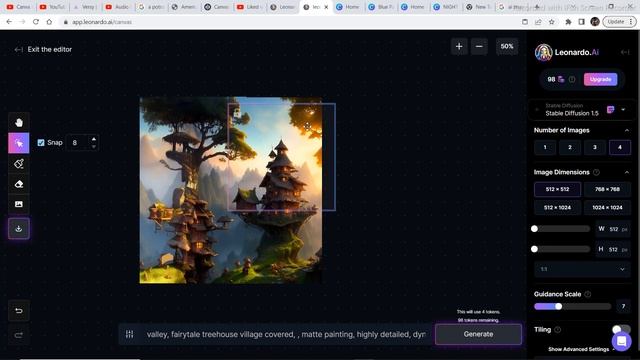Click the Upgrade button
640x360 pixels.
click(x=600, y=79)
